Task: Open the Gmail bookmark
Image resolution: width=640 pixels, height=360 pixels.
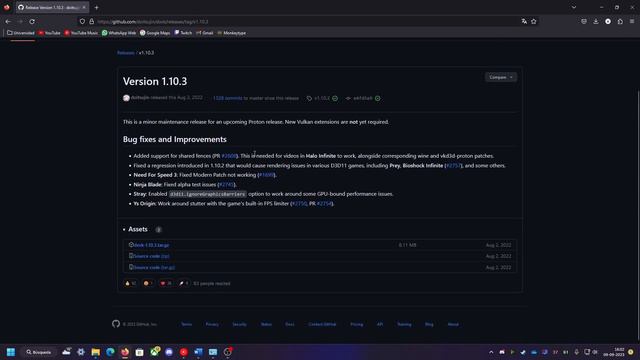Action: (x=204, y=33)
